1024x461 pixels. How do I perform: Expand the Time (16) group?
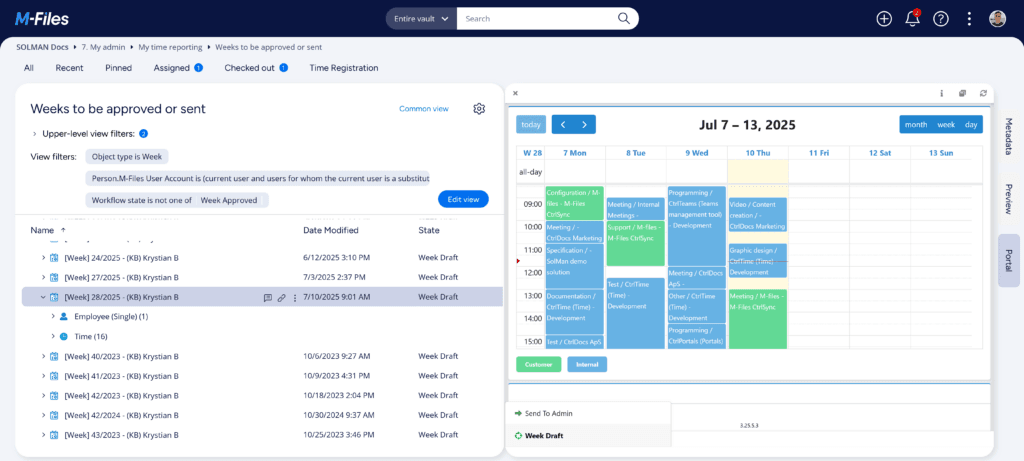(52, 336)
